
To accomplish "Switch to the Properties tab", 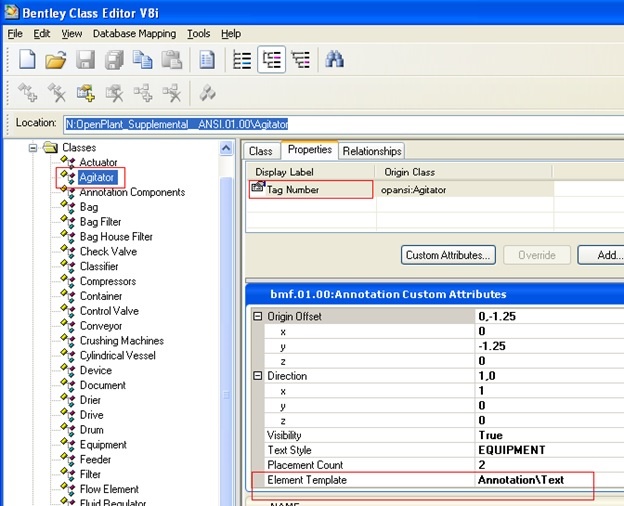I will pyautogui.click(x=310, y=150).
